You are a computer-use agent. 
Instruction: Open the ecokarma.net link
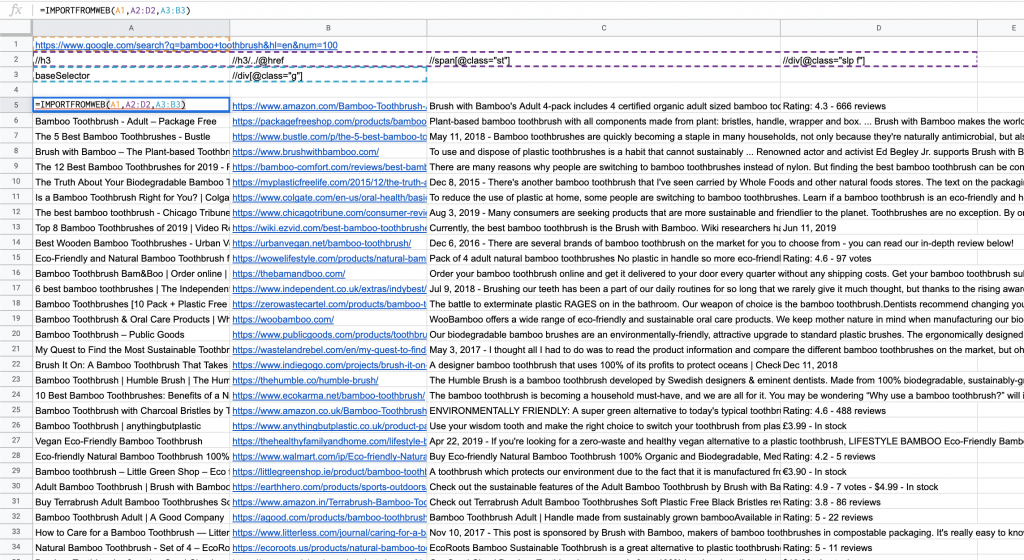pyautogui.click(x=328, y=396)
